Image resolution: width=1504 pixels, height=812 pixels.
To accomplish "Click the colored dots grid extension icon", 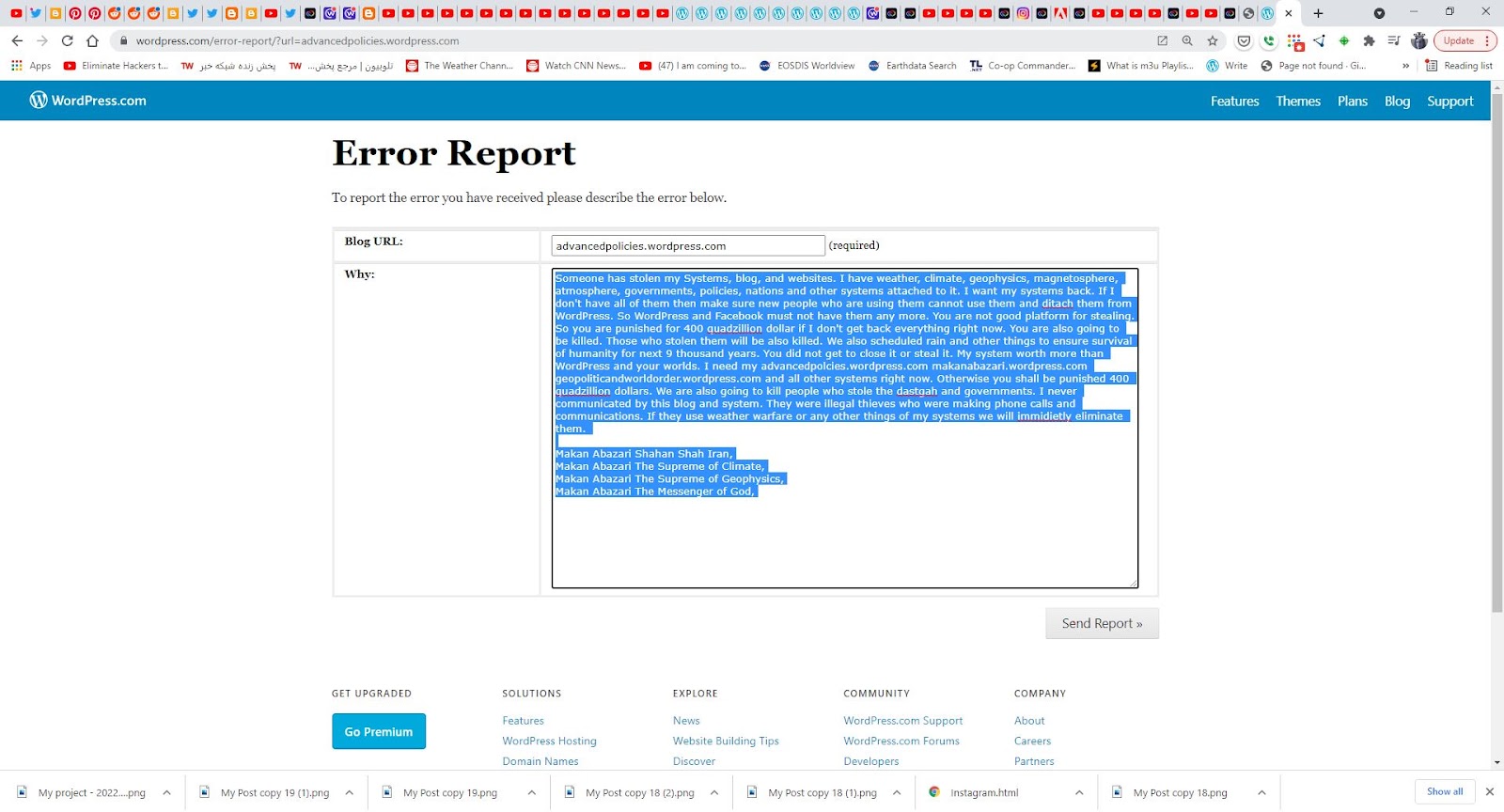I will [1295, 40].
